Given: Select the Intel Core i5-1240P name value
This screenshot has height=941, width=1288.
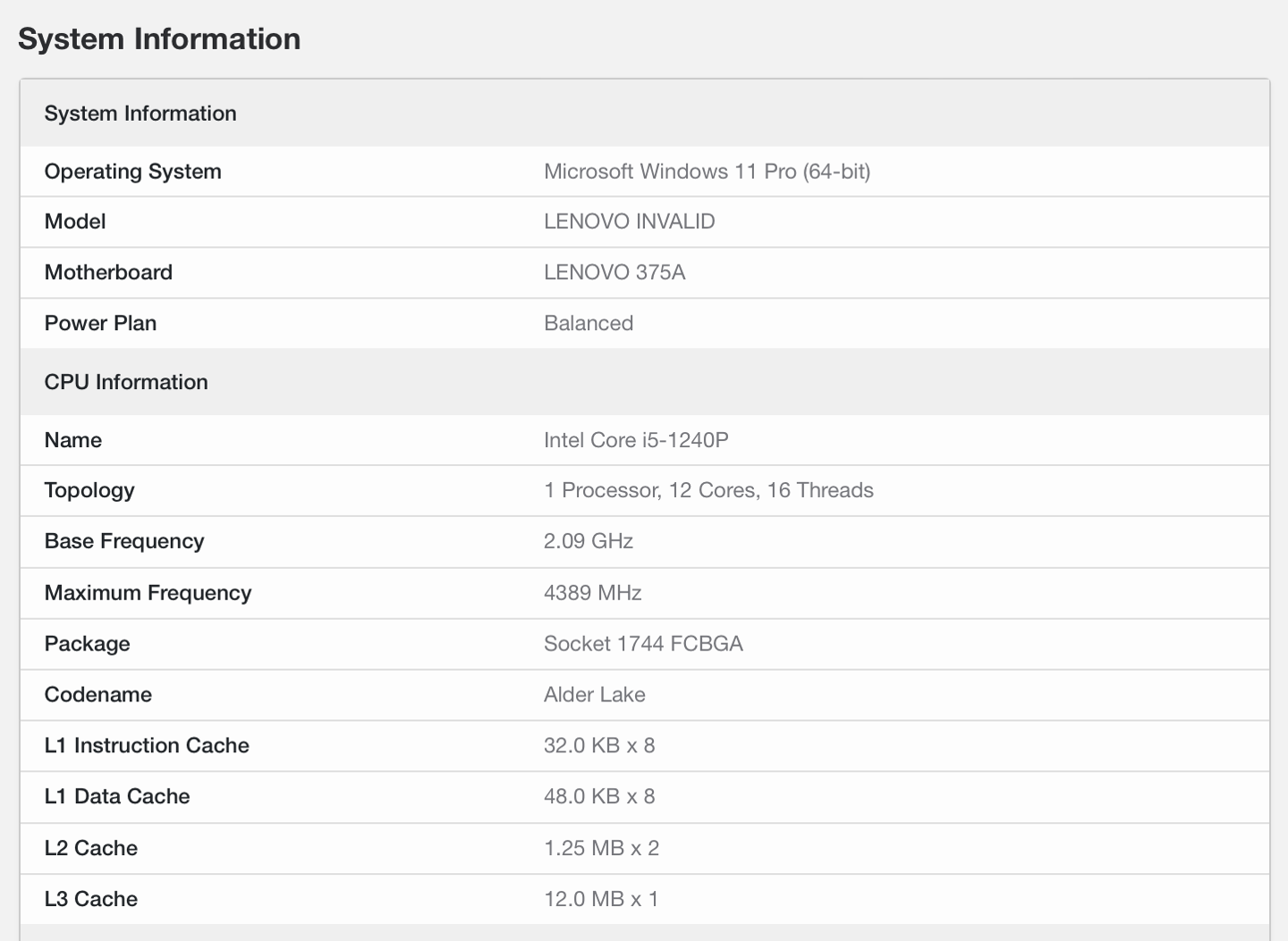Looking at the screenshot, I should coord(636,440).
